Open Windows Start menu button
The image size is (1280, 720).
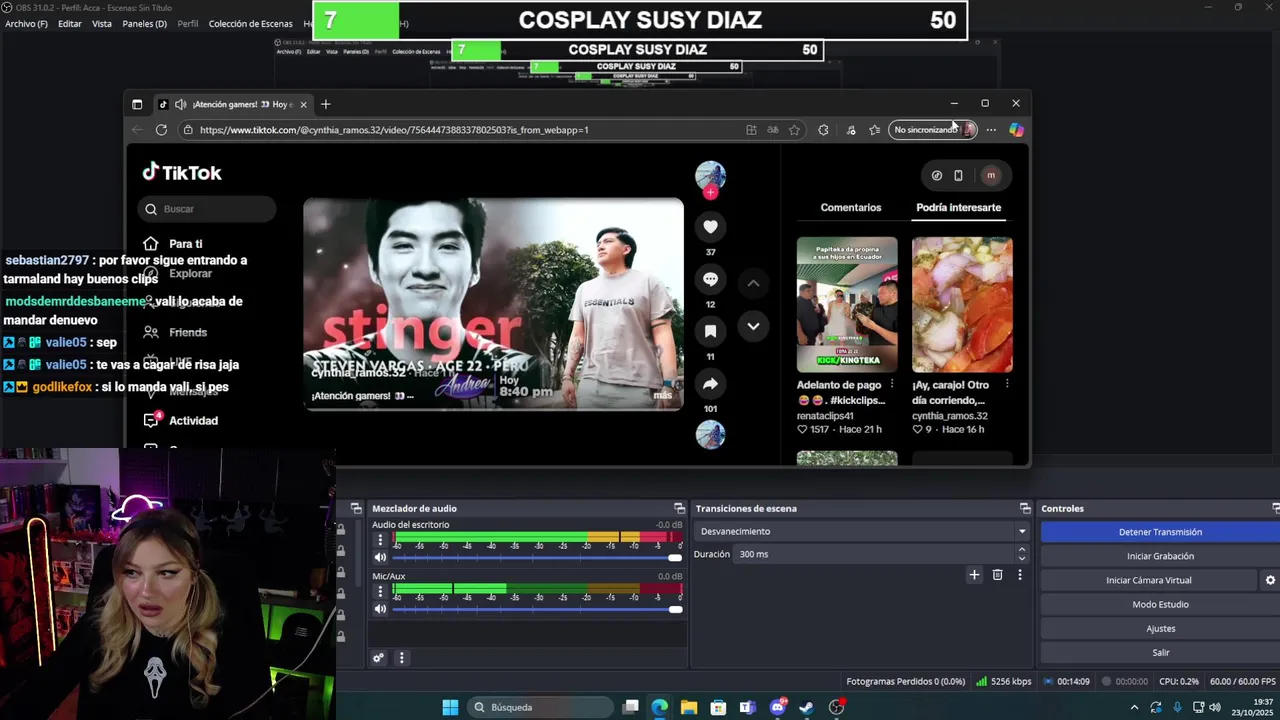tap(450, 707)
